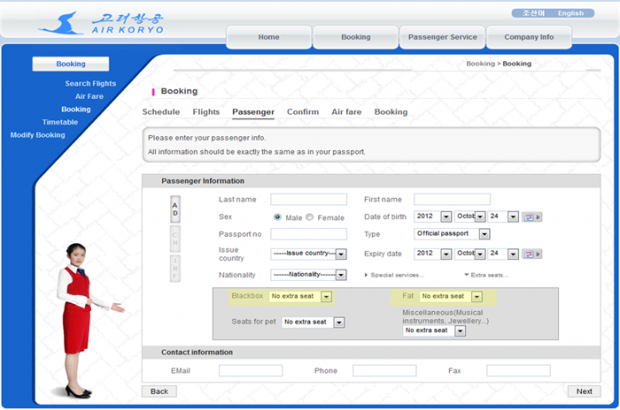The width and height of the screenshot is (620, 410).
Task: Expand Special services section
Action: coord(394,275)
